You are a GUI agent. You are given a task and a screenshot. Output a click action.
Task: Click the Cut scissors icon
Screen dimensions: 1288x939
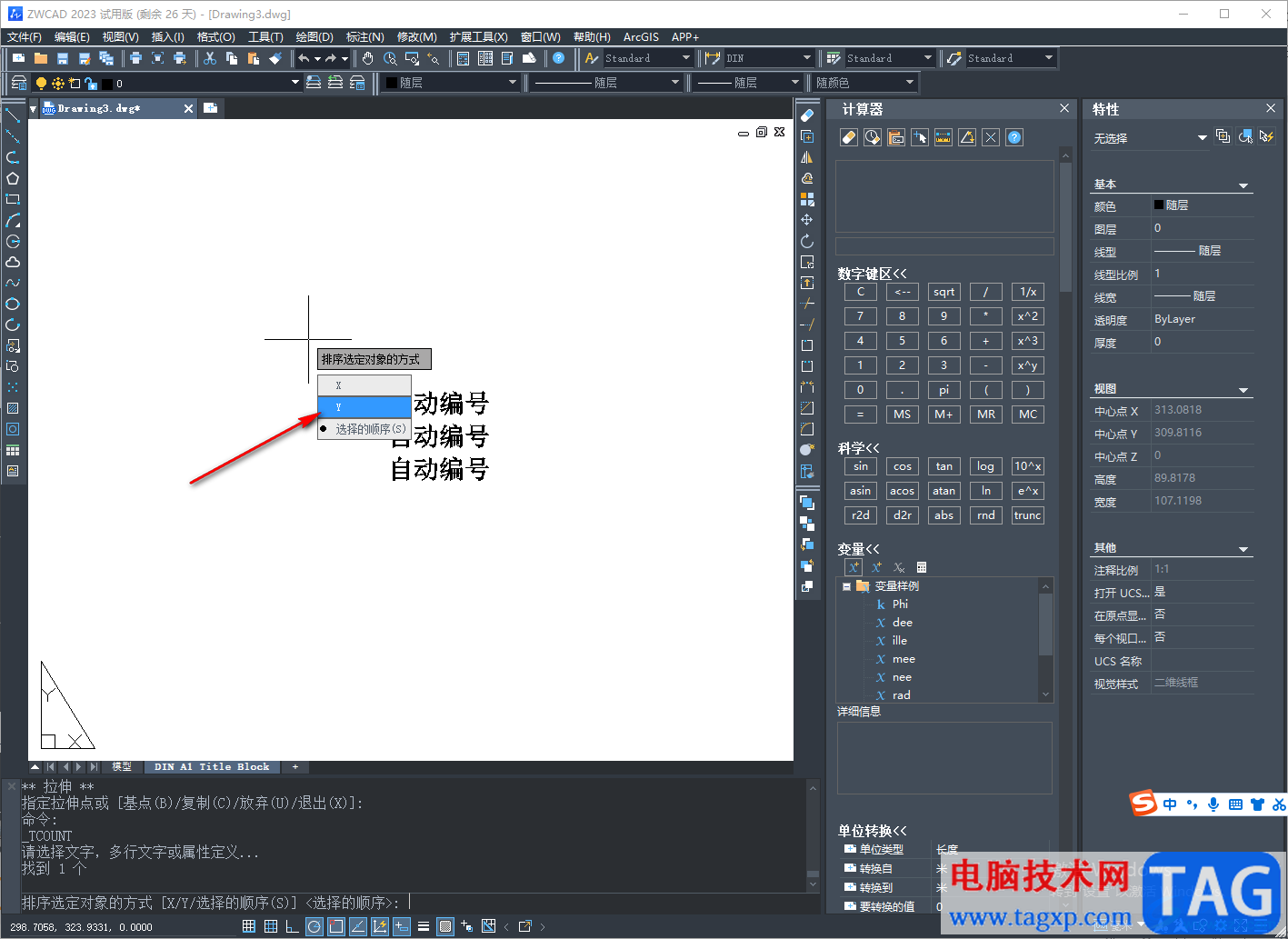(x=210, y=58)
